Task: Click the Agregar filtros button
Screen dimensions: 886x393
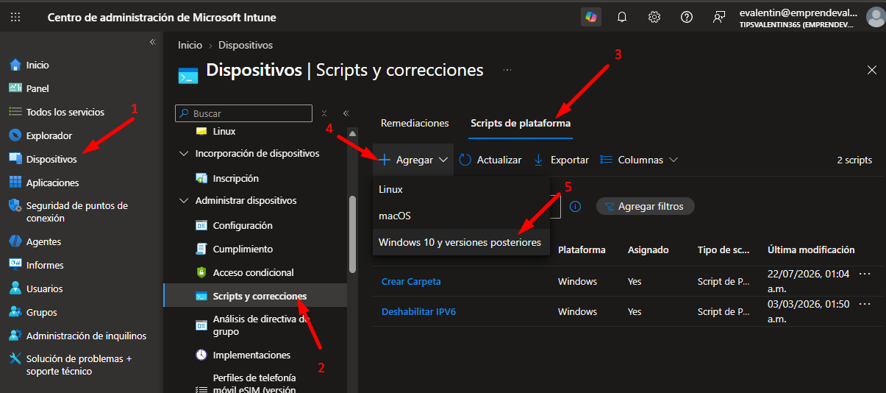Action: click(645, 207)
